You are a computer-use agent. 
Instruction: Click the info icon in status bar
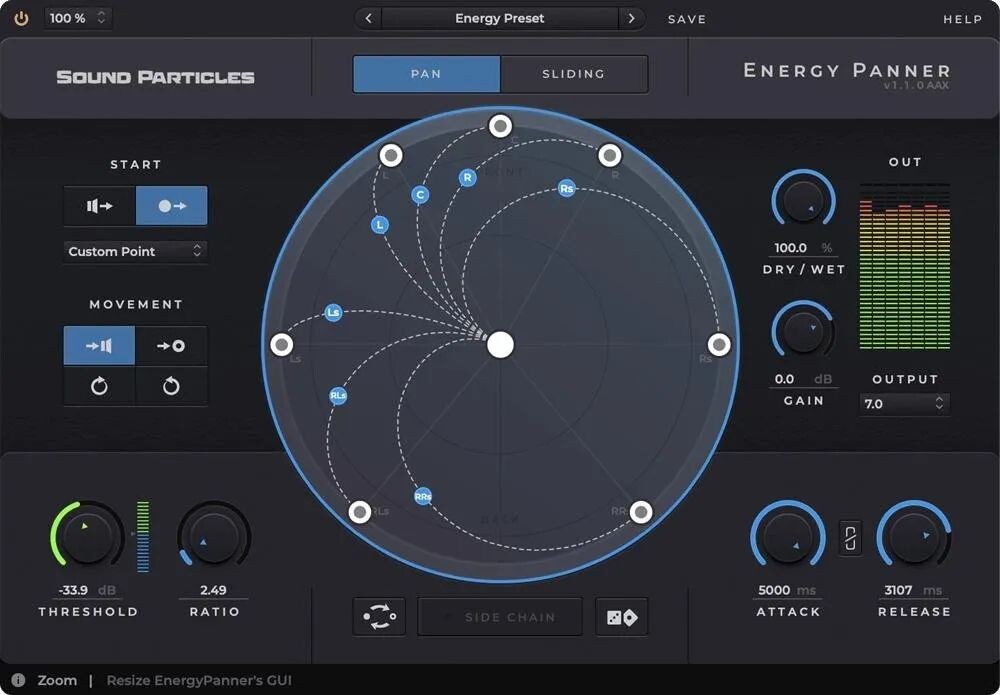coord(18,680)
